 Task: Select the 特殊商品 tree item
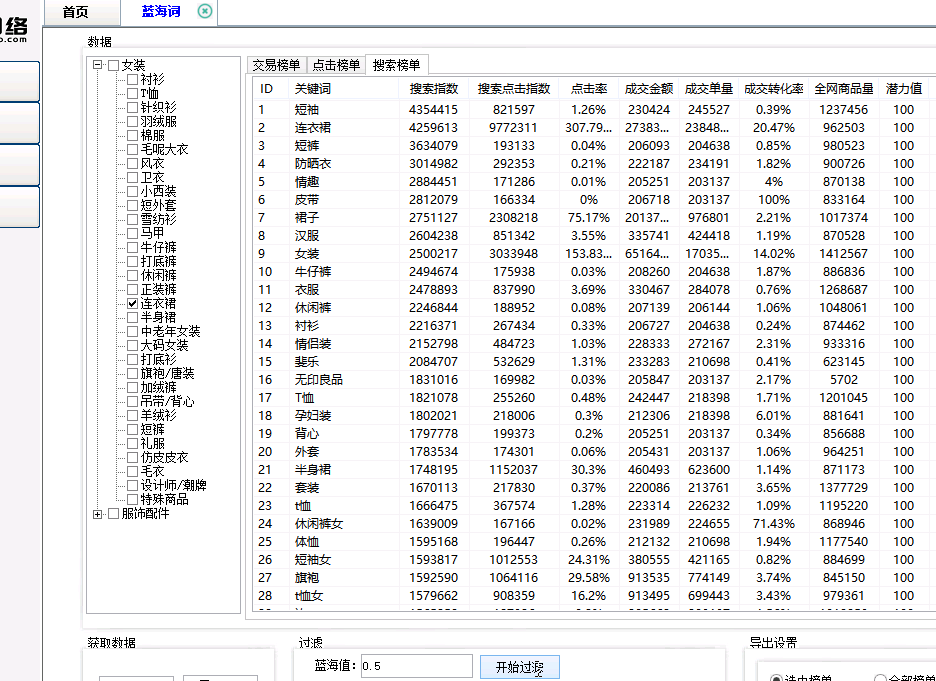164,499
